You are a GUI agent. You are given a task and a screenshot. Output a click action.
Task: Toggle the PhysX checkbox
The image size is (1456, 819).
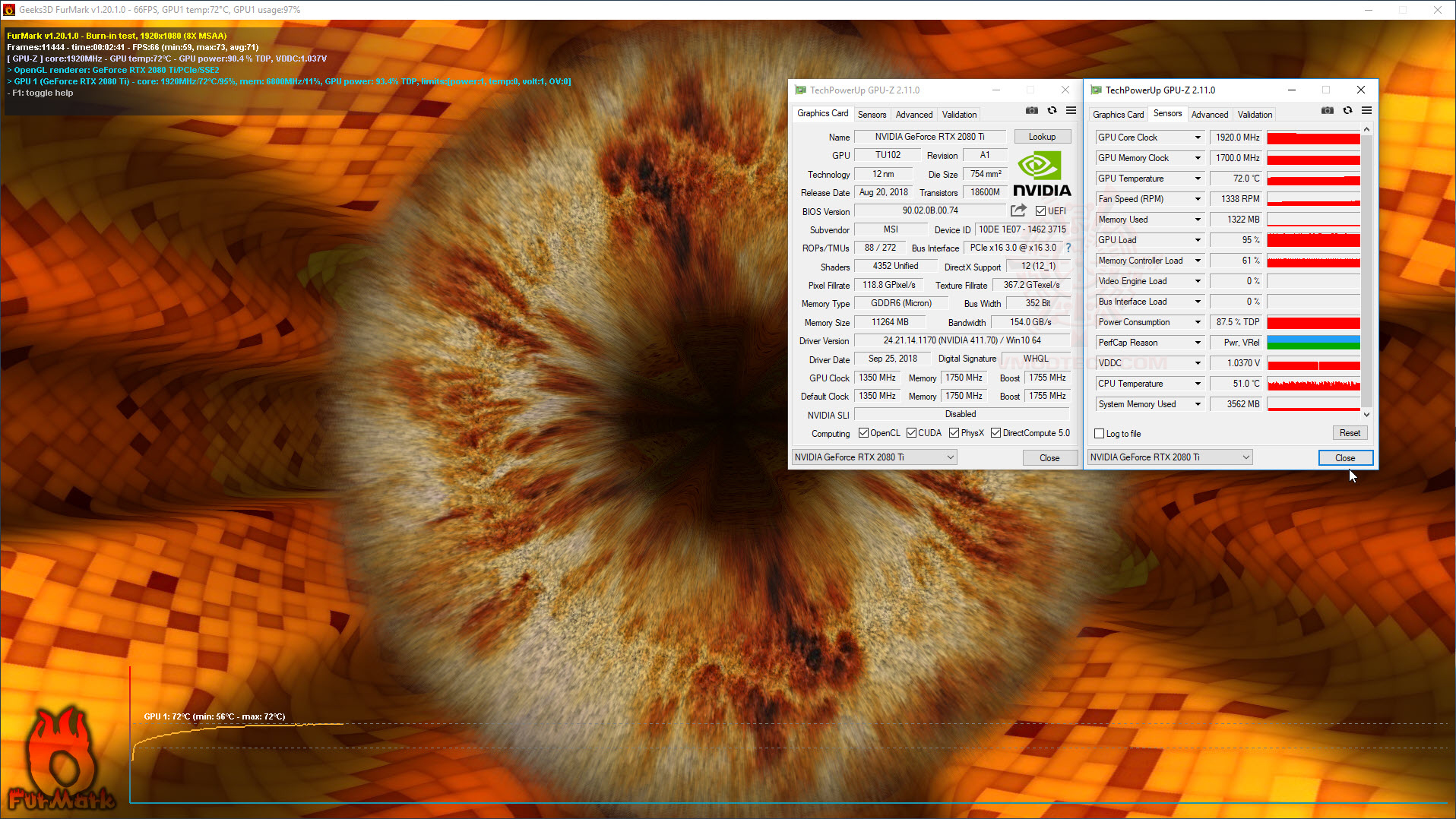tap(954, 433)
